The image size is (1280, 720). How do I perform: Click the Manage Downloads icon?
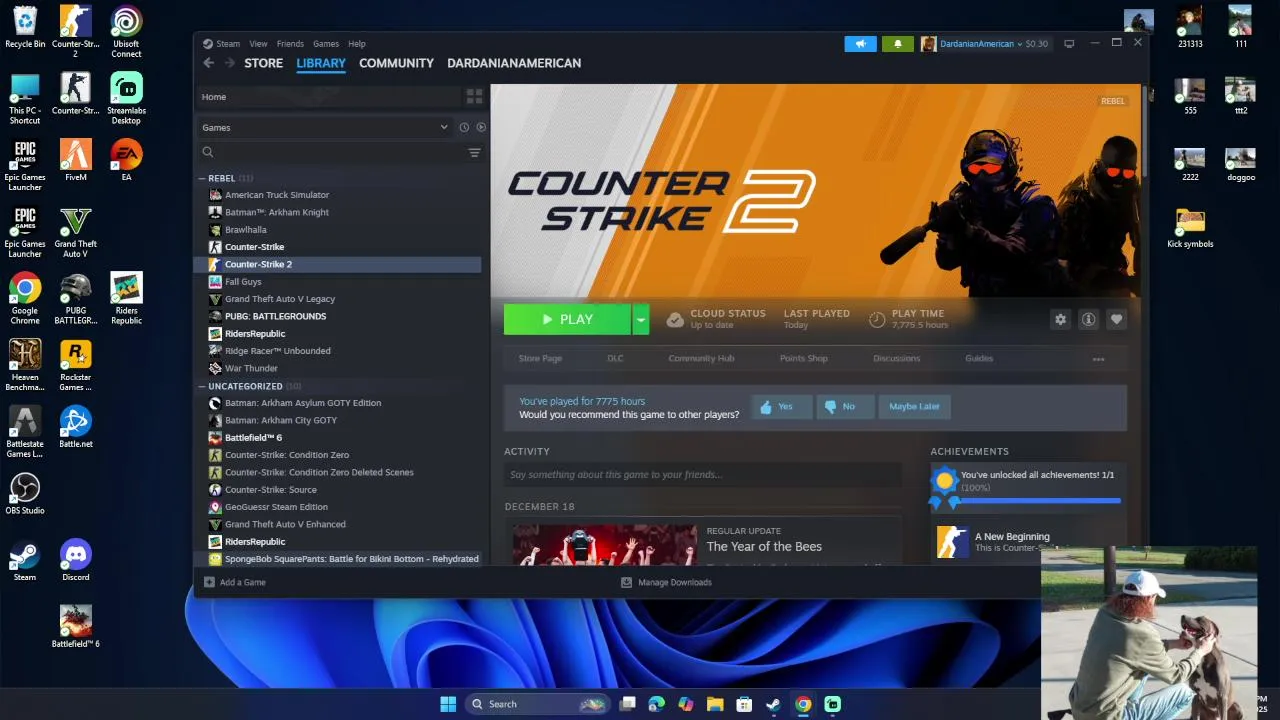pyautogui.click(x=626, y=582)
